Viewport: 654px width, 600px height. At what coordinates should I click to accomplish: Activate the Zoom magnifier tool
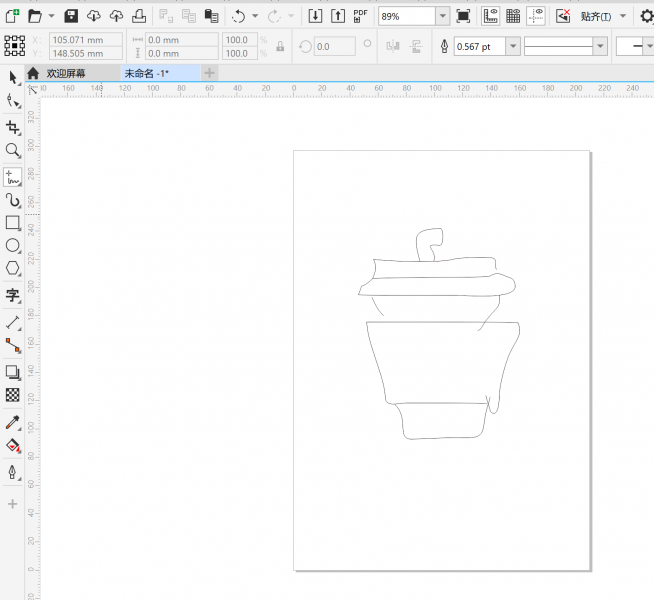13,151
